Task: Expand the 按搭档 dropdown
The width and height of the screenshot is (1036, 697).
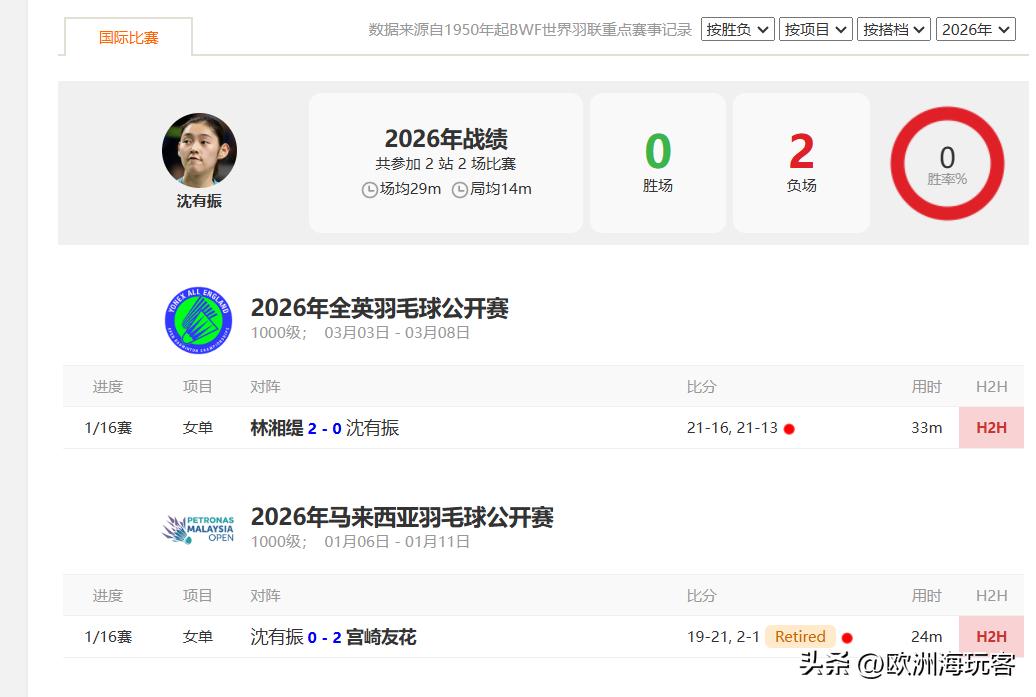Action: [894, 29]
